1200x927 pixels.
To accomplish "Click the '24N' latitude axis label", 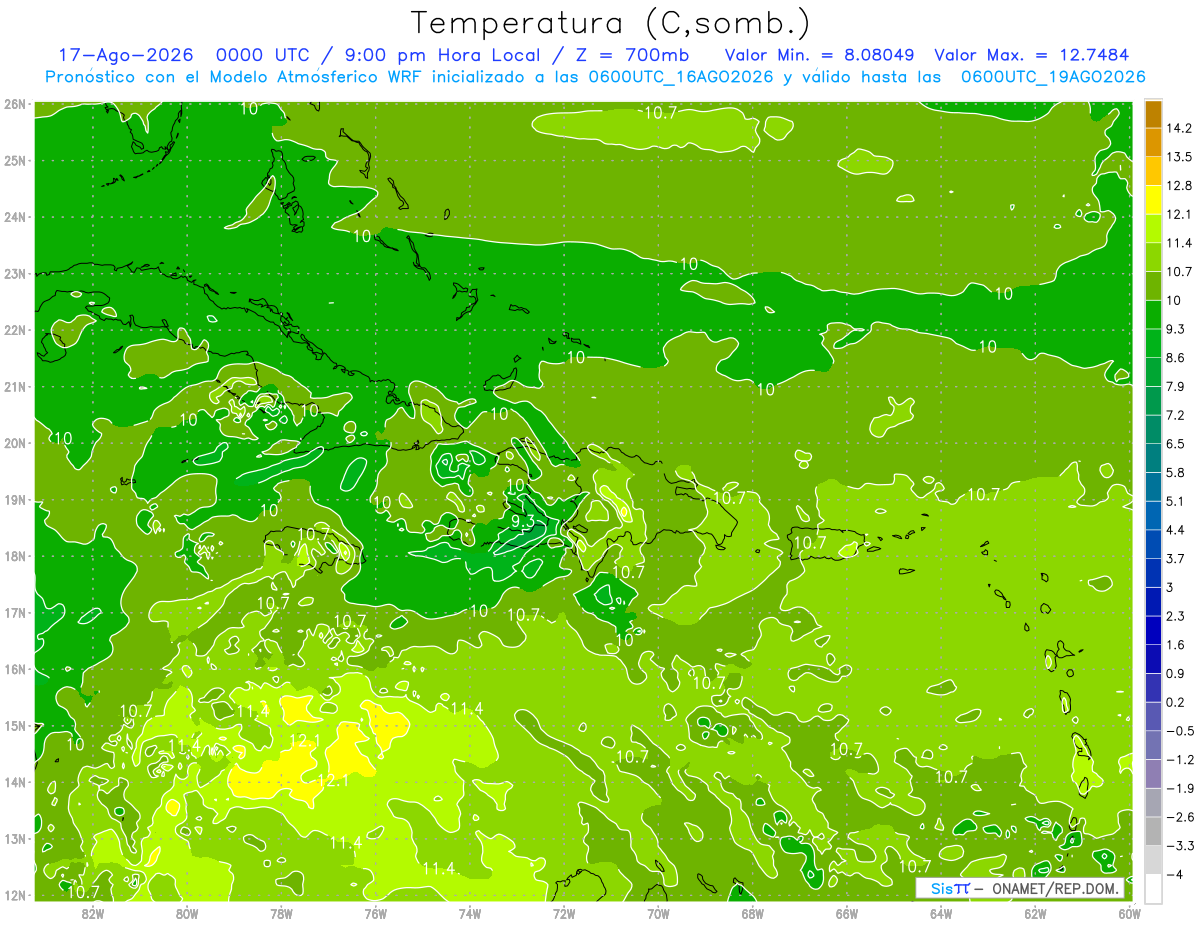I will pyautogui.click(x=15, y=217).
